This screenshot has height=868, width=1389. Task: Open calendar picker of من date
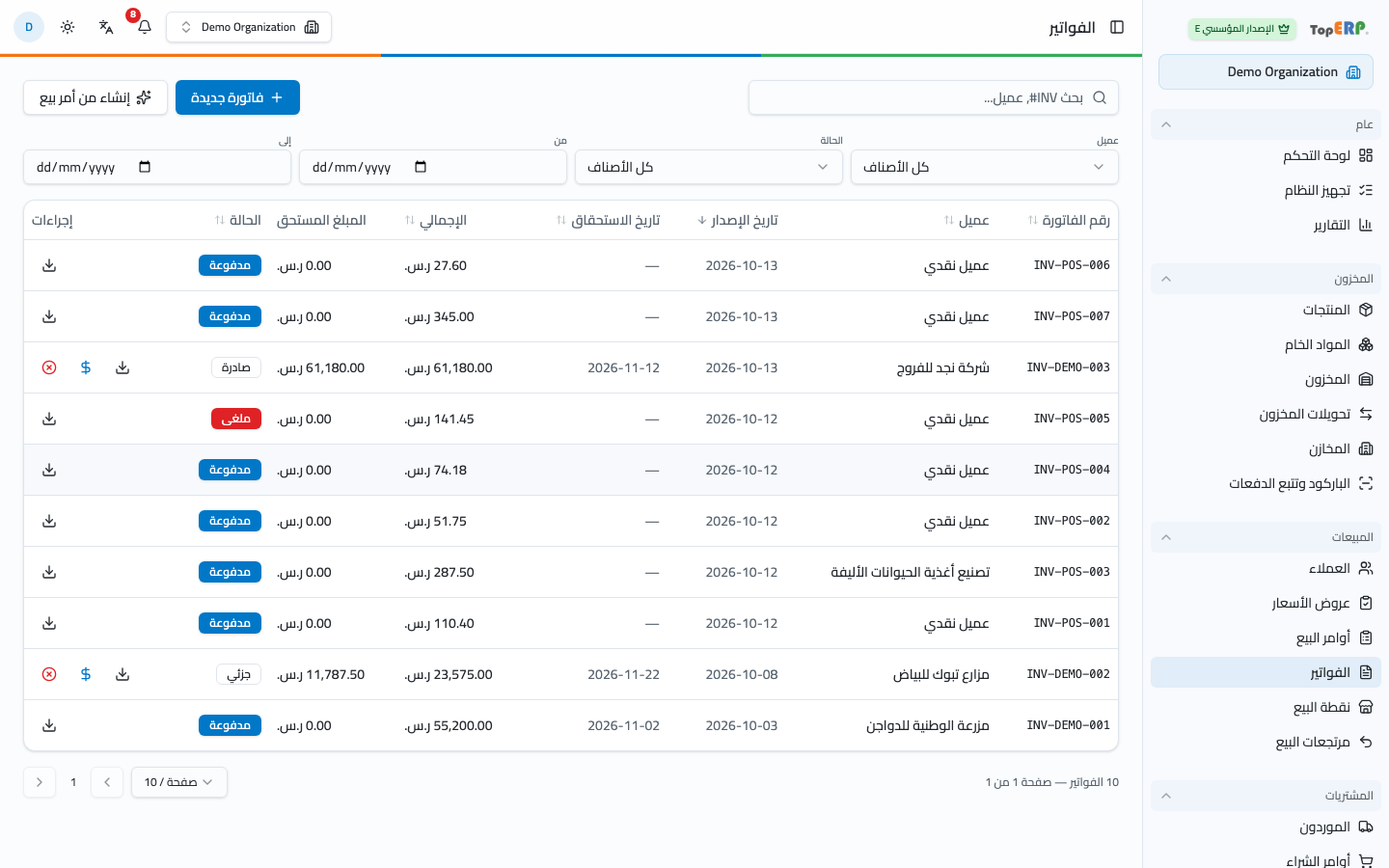(421, 167)
